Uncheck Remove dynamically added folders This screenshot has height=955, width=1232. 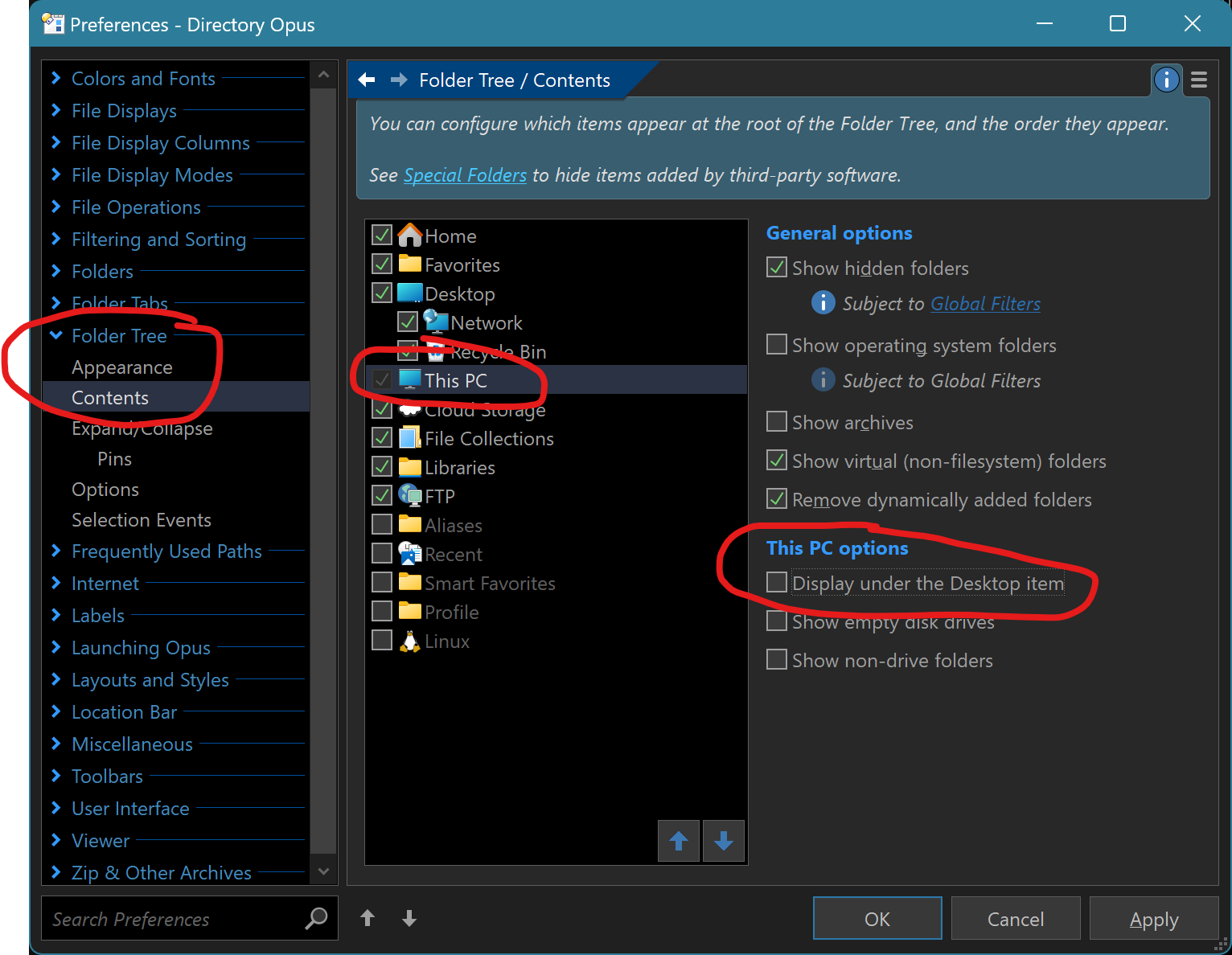777,498
